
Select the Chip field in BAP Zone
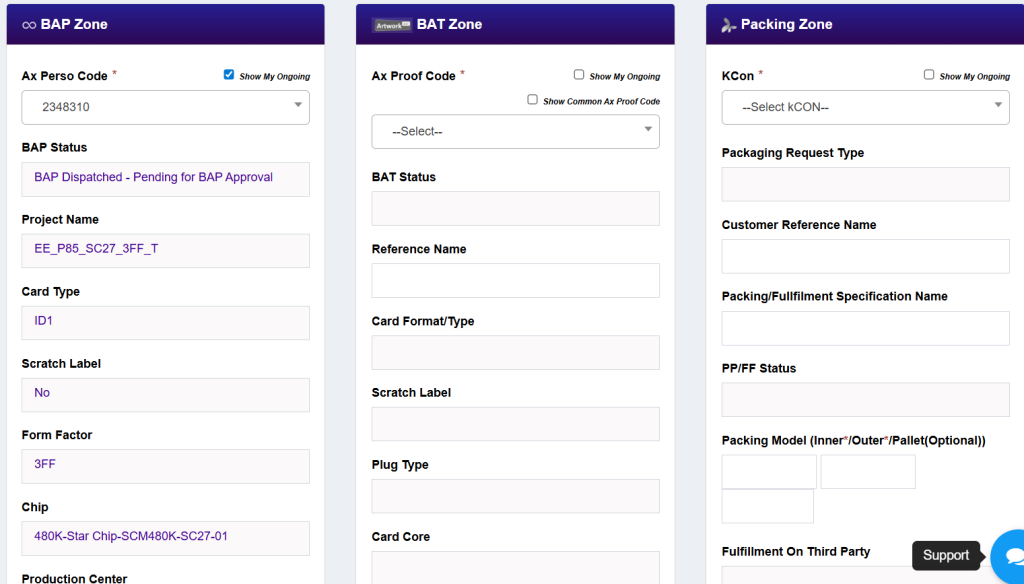(165, 538)
